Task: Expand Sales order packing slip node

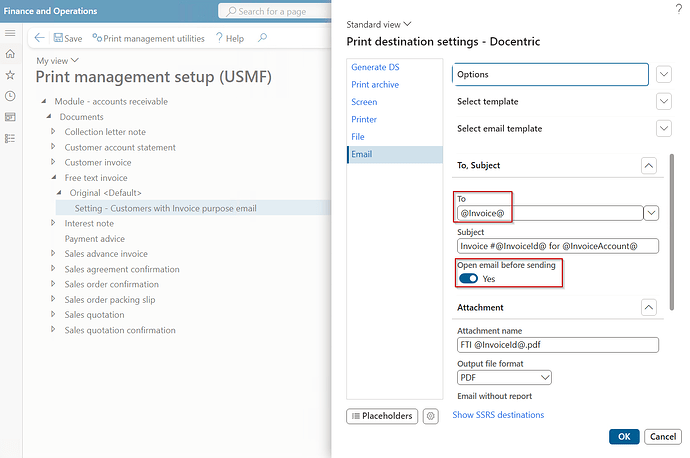Action: (53, 299)
